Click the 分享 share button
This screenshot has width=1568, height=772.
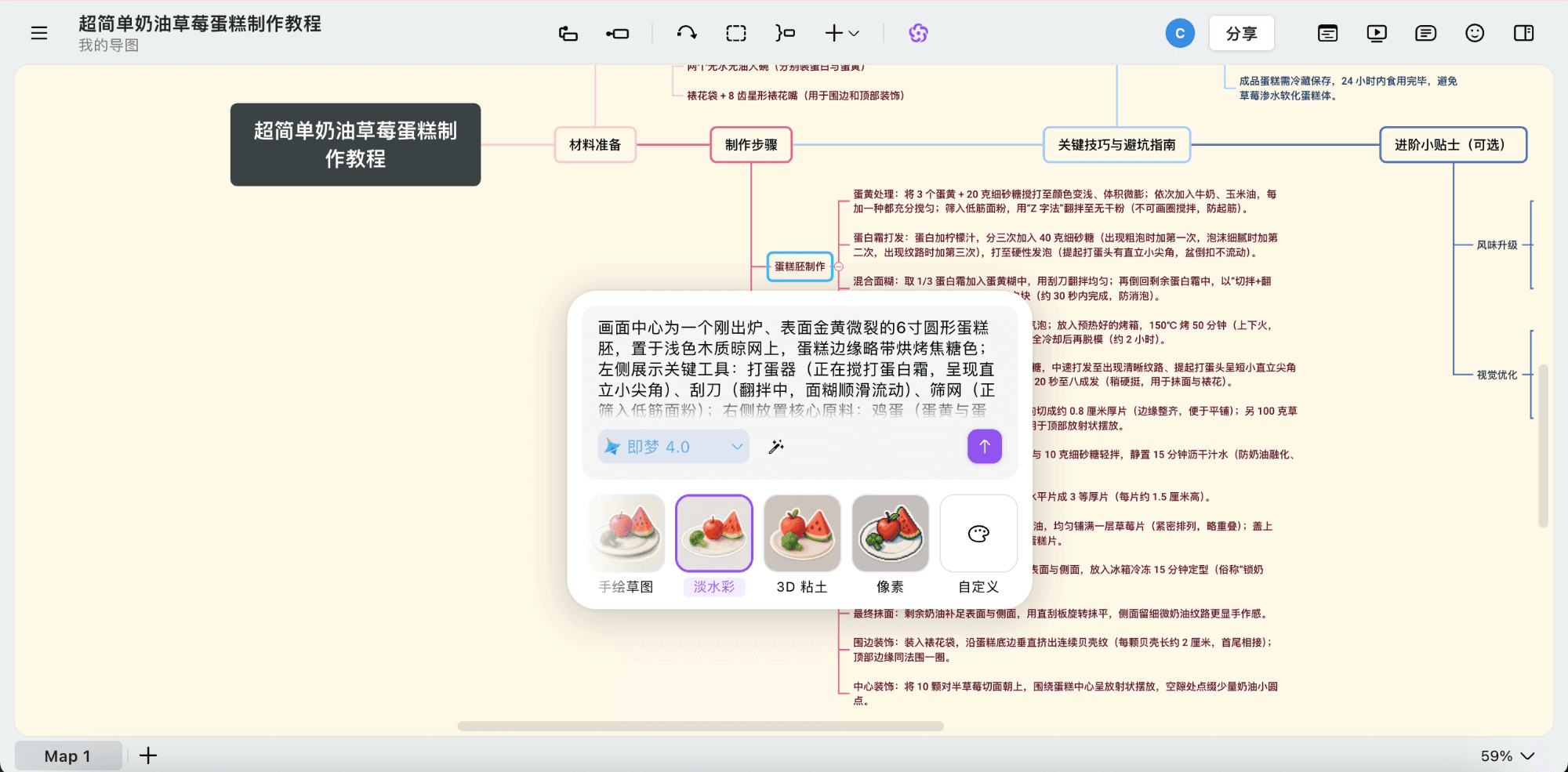click(1242, 33)
